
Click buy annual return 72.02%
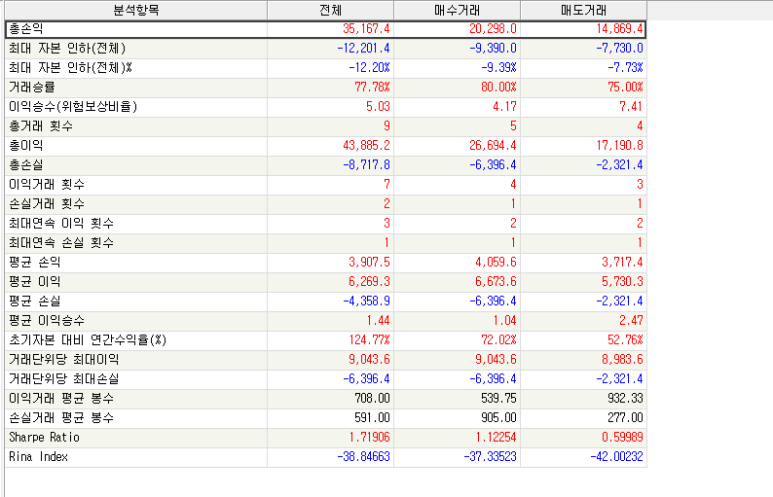[x=499, y=340]
